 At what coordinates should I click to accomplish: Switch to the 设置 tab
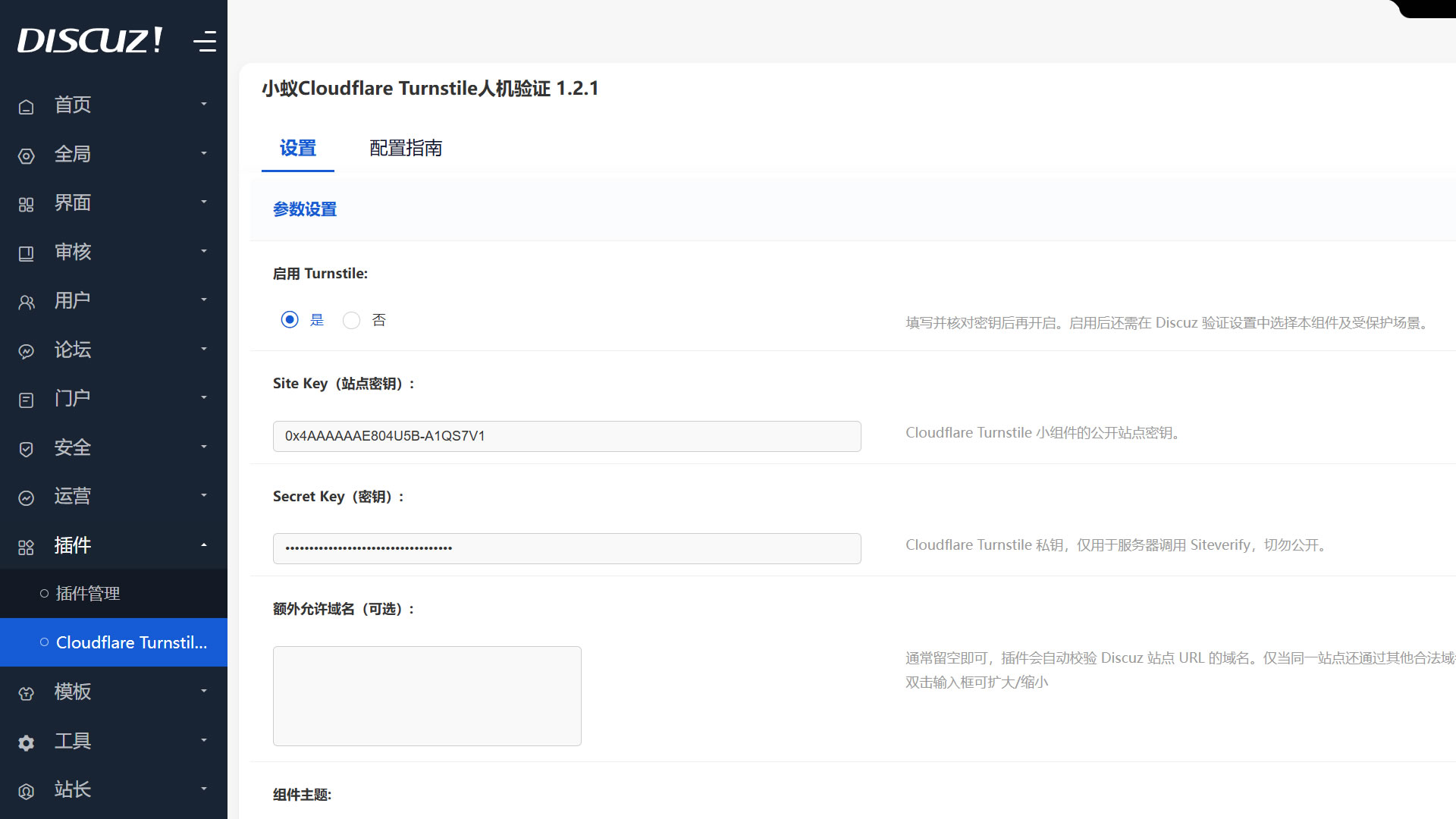tap(297, 149)
